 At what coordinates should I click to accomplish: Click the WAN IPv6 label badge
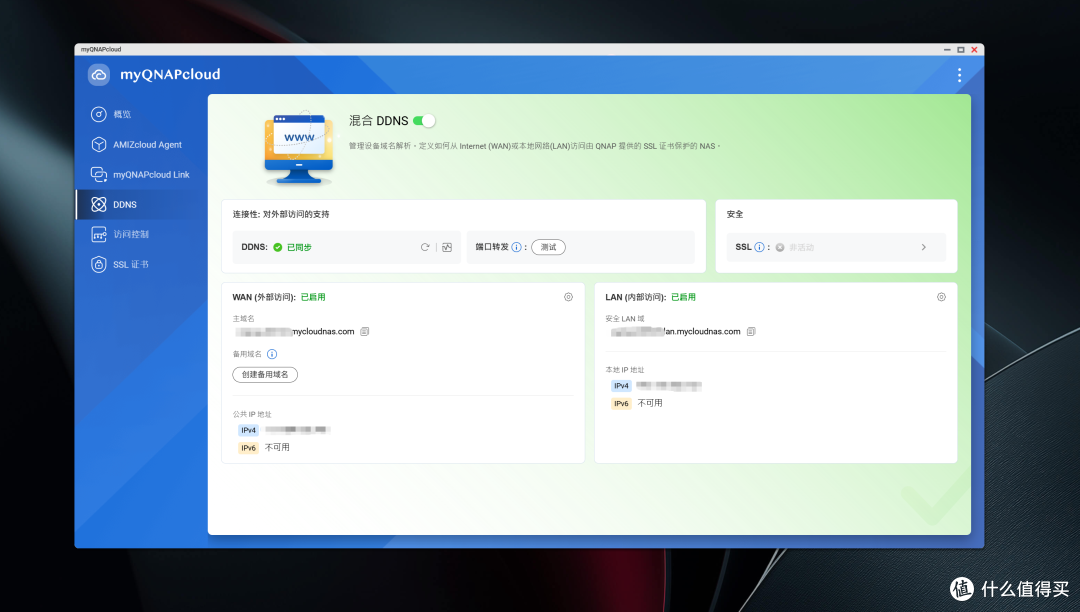pos(249,447)
